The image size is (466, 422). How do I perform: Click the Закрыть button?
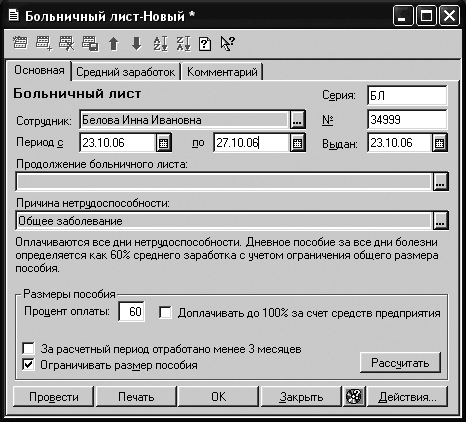click(x=301, y=397)
